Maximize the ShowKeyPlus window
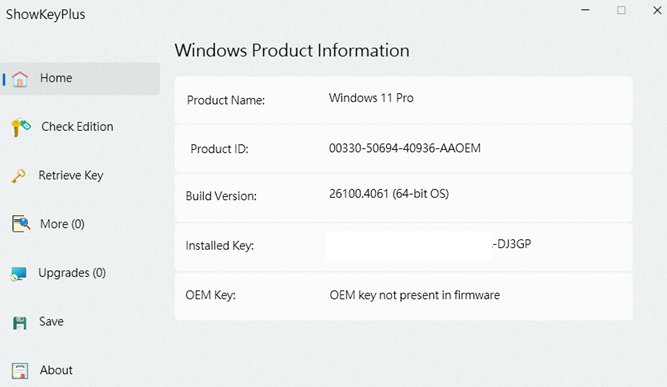Viewport: 667px width, 387px height. coord(621,10)
